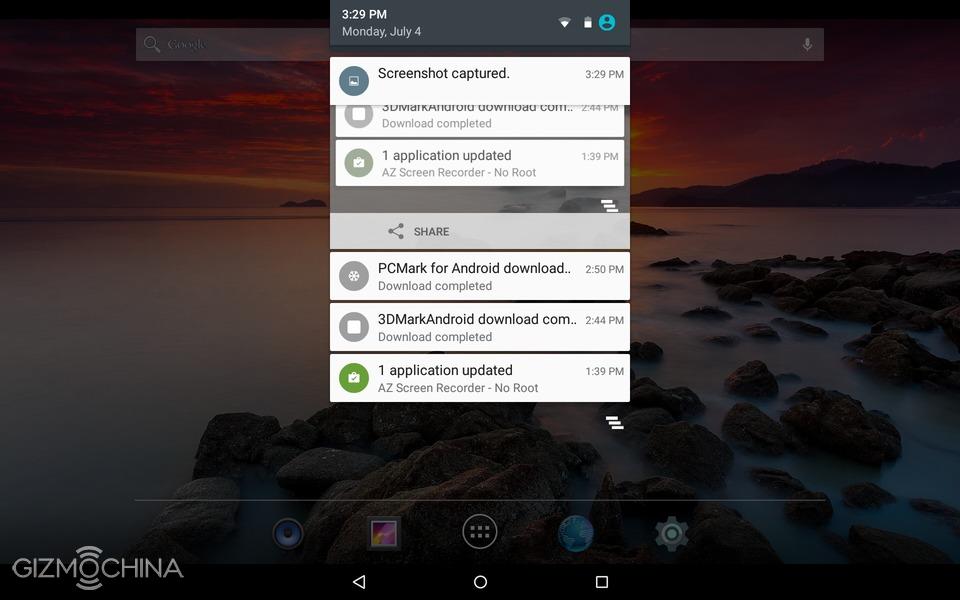This screenshot has width=960, height=600.
Task: Open the 3DMarkAndroid download completed notification
Action: pyautogui.click(x=479, y=327)
